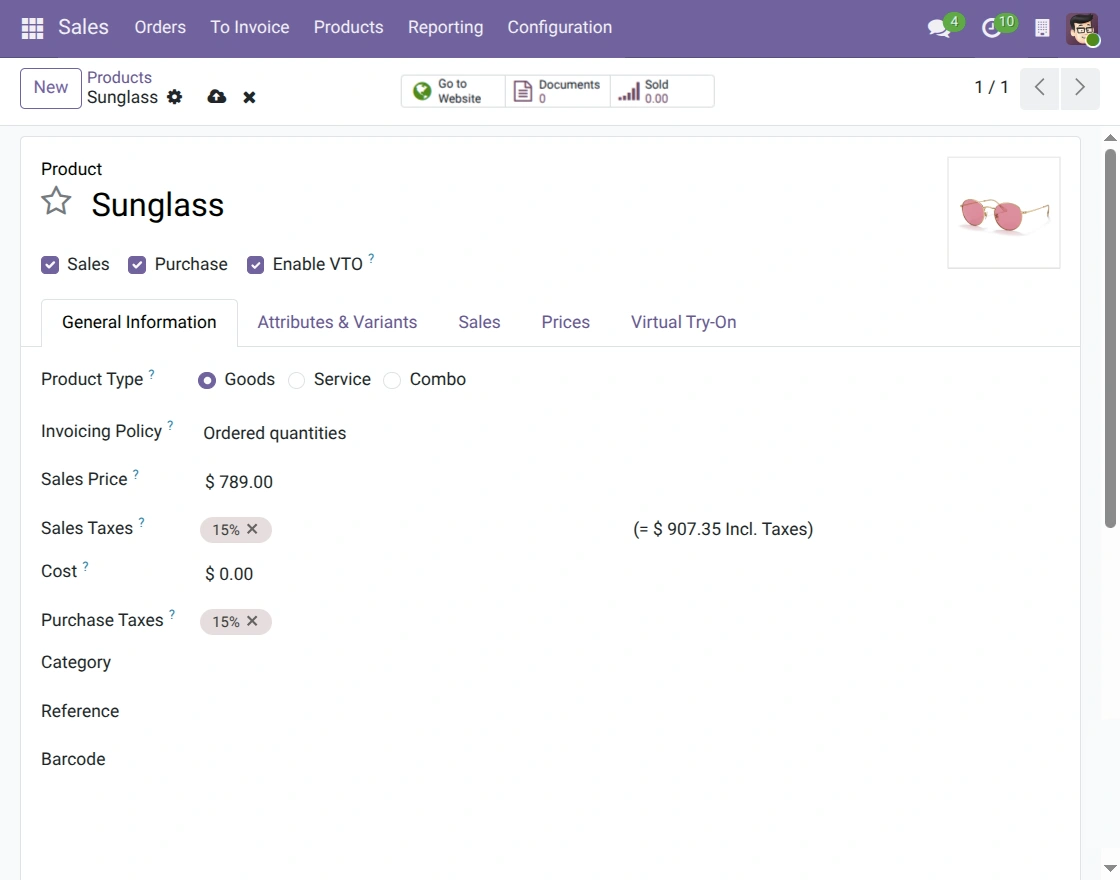1120x880 pixels.
Task: Open the Reporting menu
Action: [x=446, y=27]
